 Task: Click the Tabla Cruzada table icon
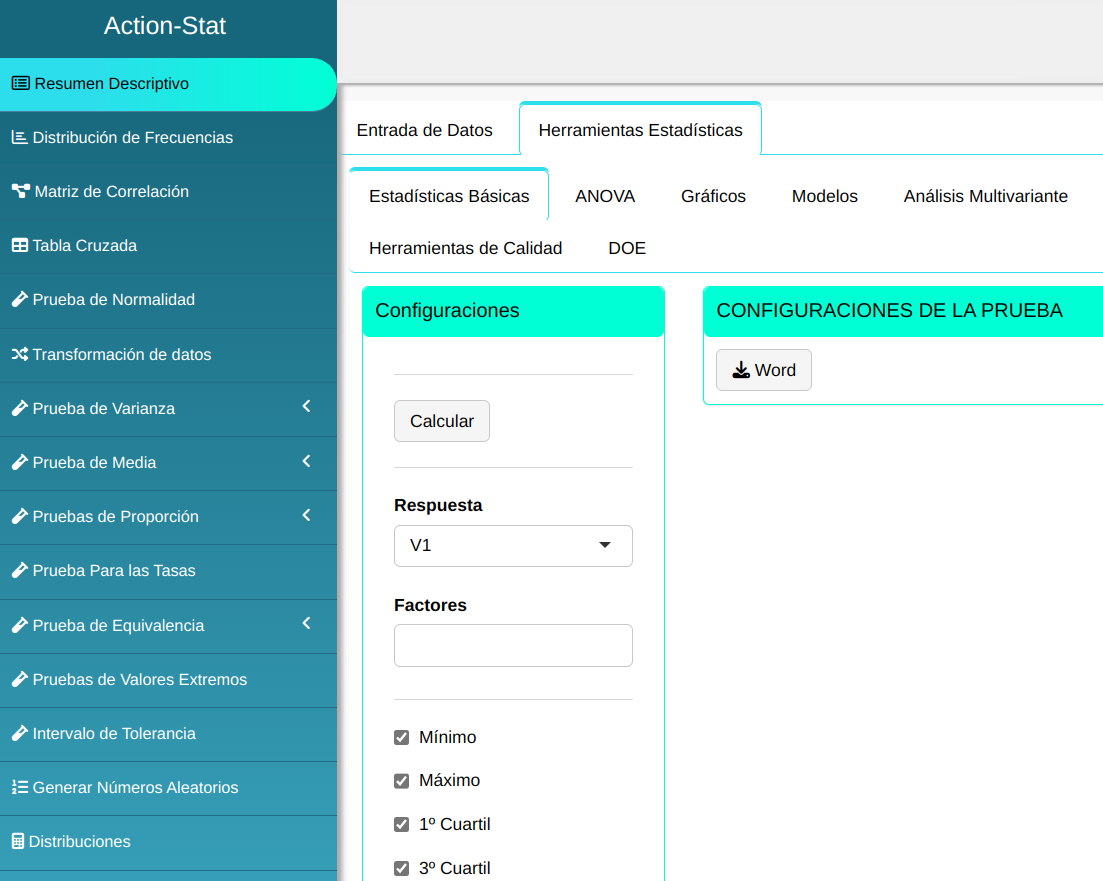click(19, 245)
